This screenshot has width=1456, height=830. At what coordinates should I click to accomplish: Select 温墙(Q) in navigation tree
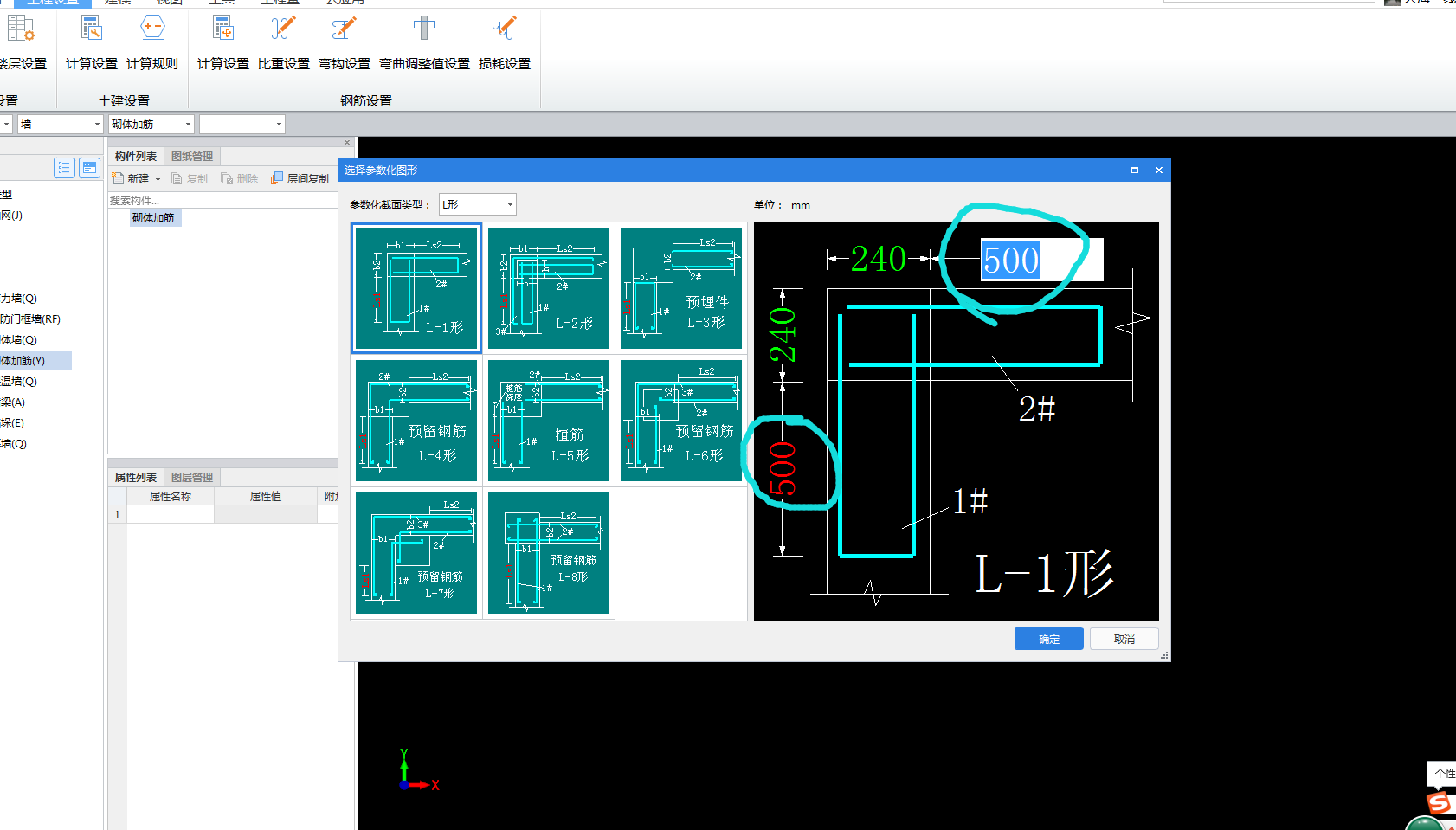click(19, 382)
